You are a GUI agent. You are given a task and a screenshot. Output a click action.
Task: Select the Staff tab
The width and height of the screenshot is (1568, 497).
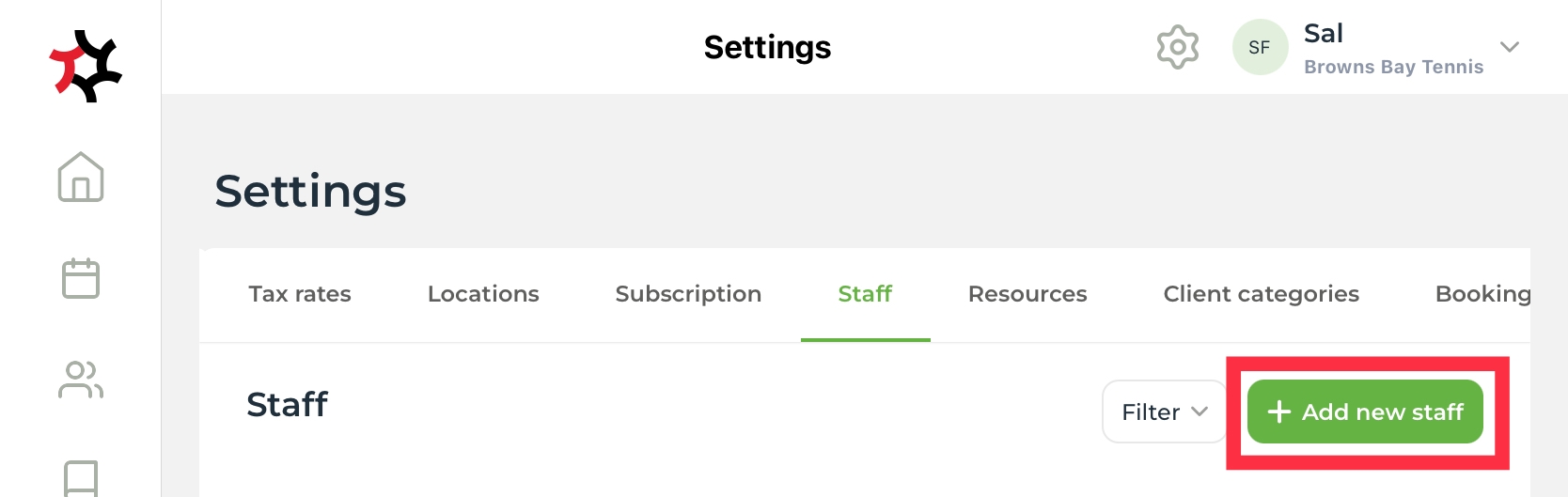(865, 294)
